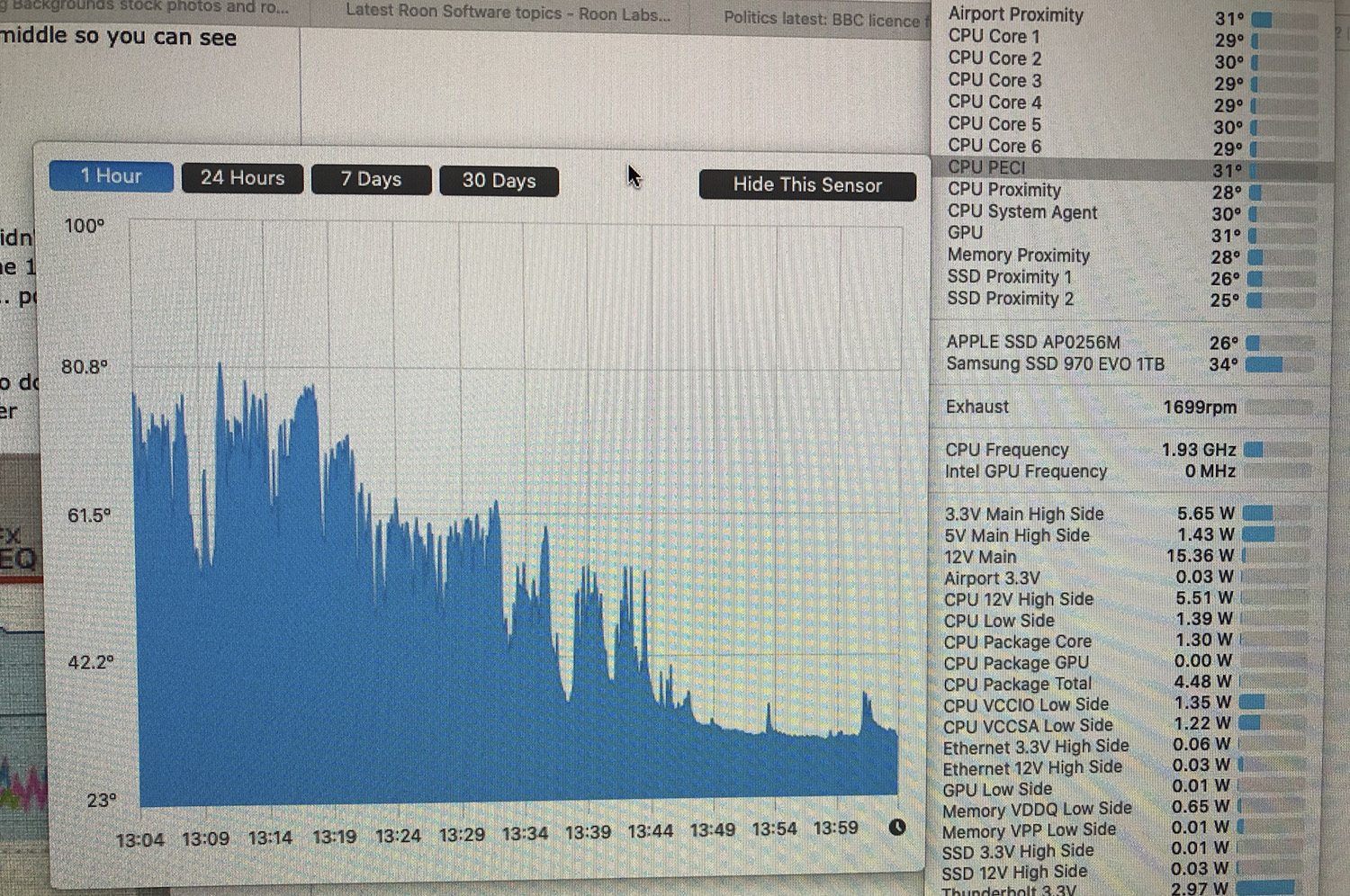Select the CPU Core 3 sensor row
The image size is (1350, 896).
coord(1131,81)
